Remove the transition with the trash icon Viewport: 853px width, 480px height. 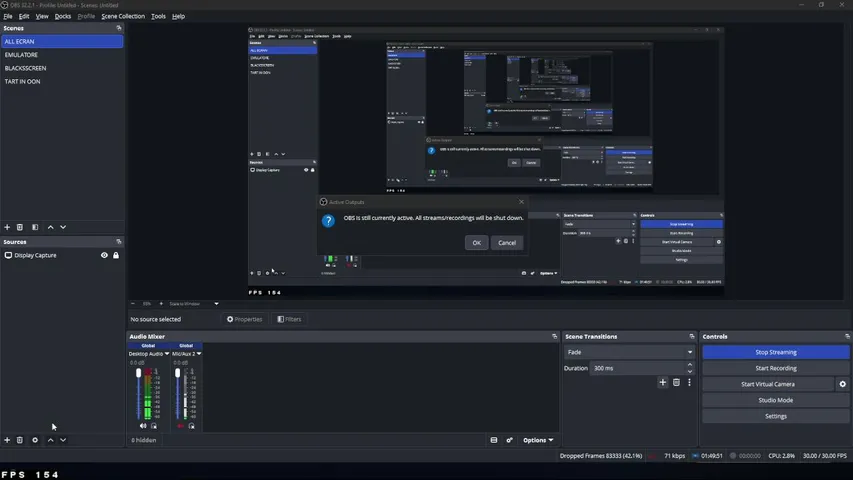coord(676,383)
